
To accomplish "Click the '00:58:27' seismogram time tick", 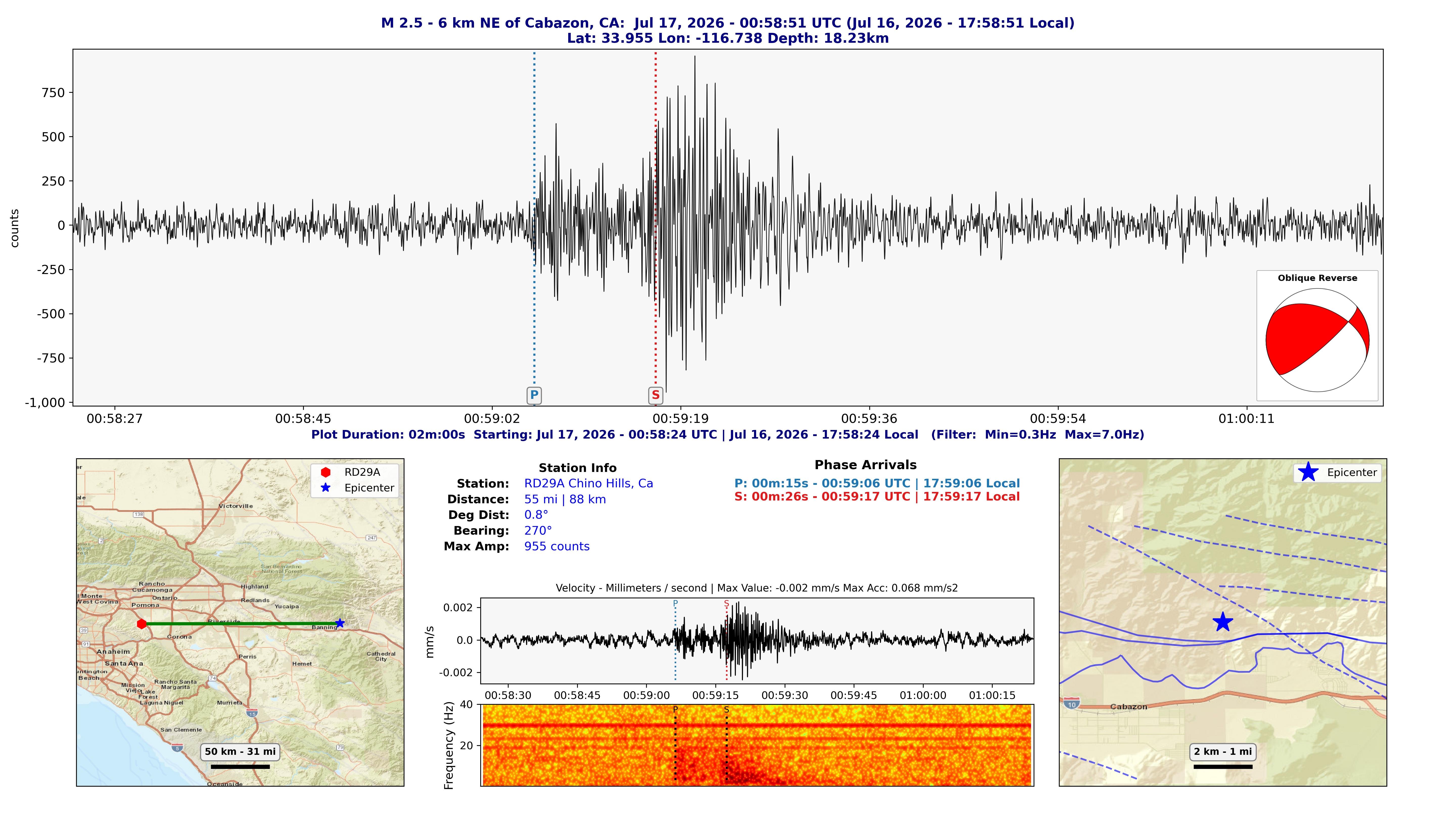I will (114, 419).
